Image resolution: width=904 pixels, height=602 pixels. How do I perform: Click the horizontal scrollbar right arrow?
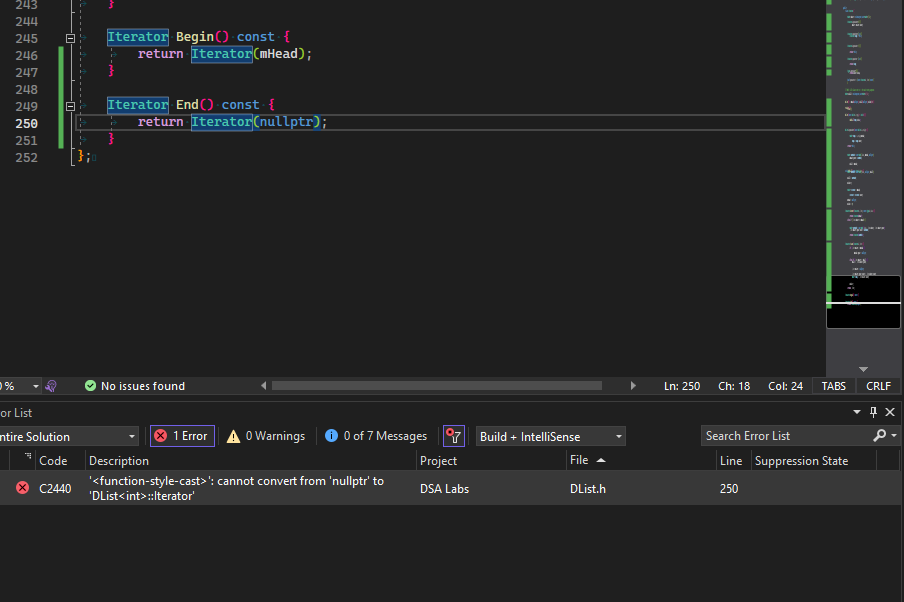[633, 385]
